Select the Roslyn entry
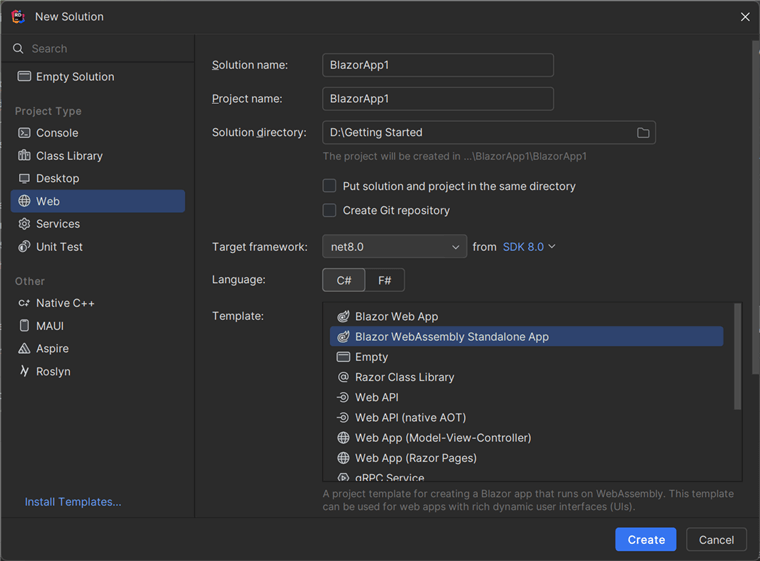 tap(97, 371)
